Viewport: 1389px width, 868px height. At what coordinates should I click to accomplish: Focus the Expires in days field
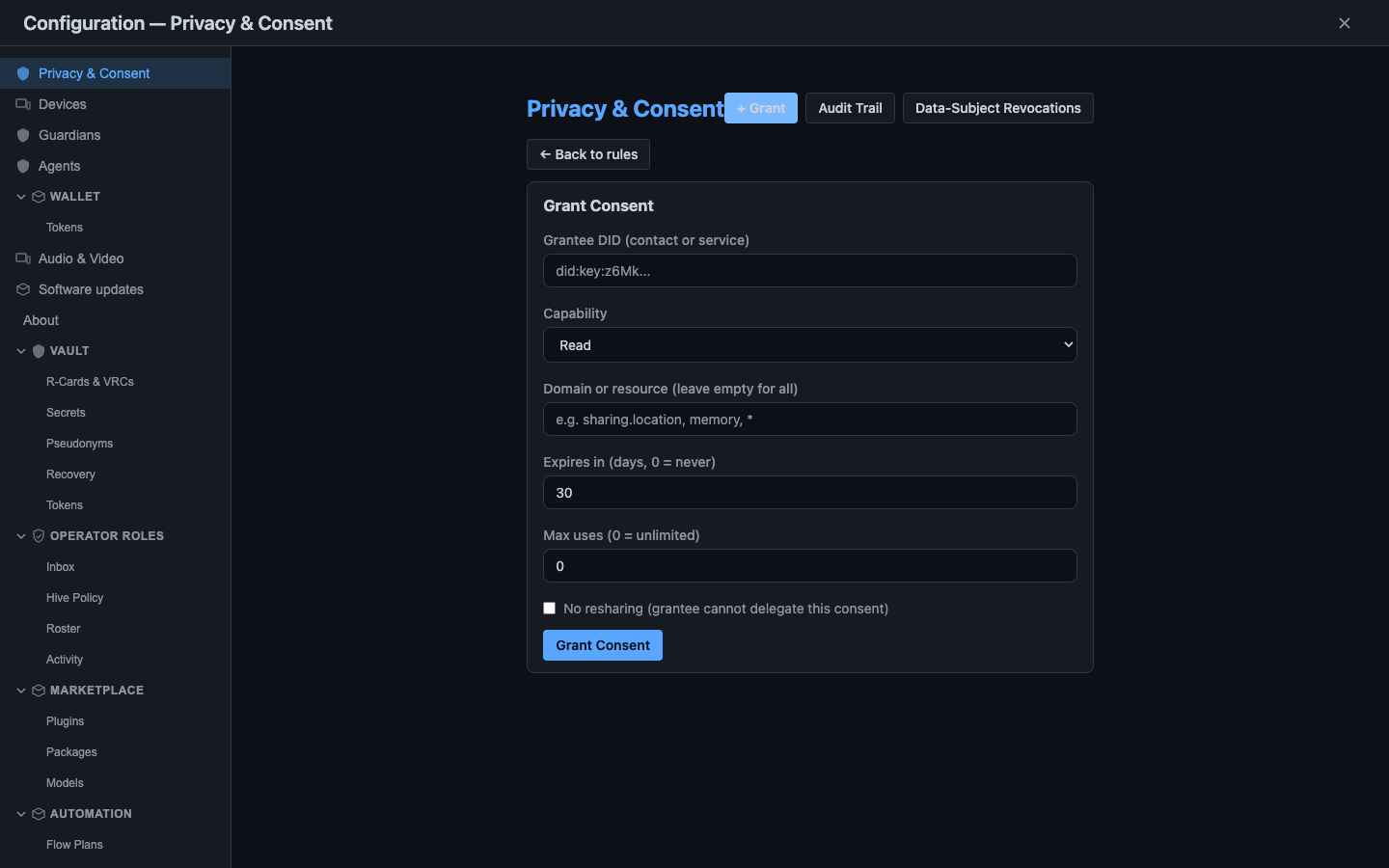(810, 493)
